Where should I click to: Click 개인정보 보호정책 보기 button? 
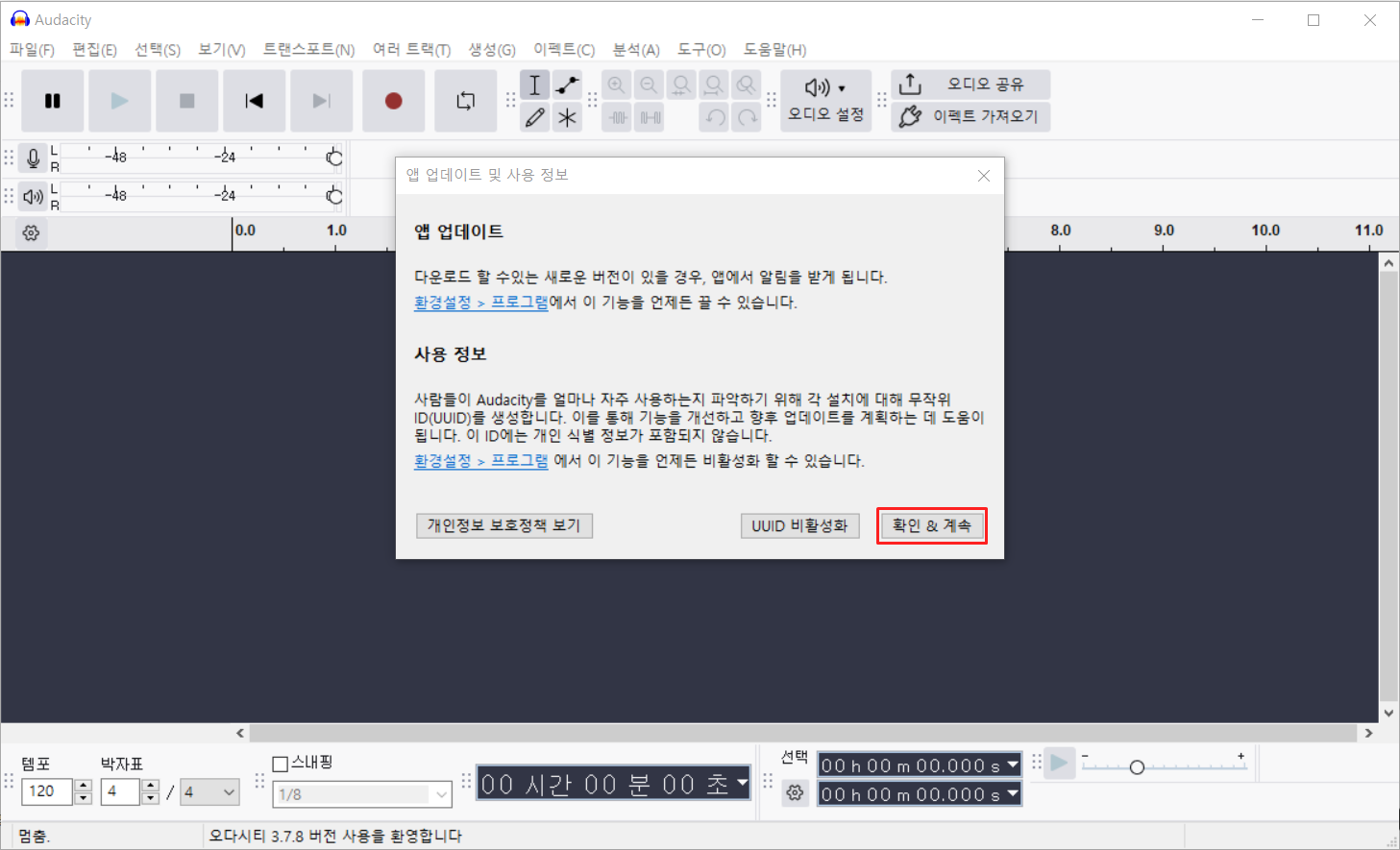click(504, 525)
